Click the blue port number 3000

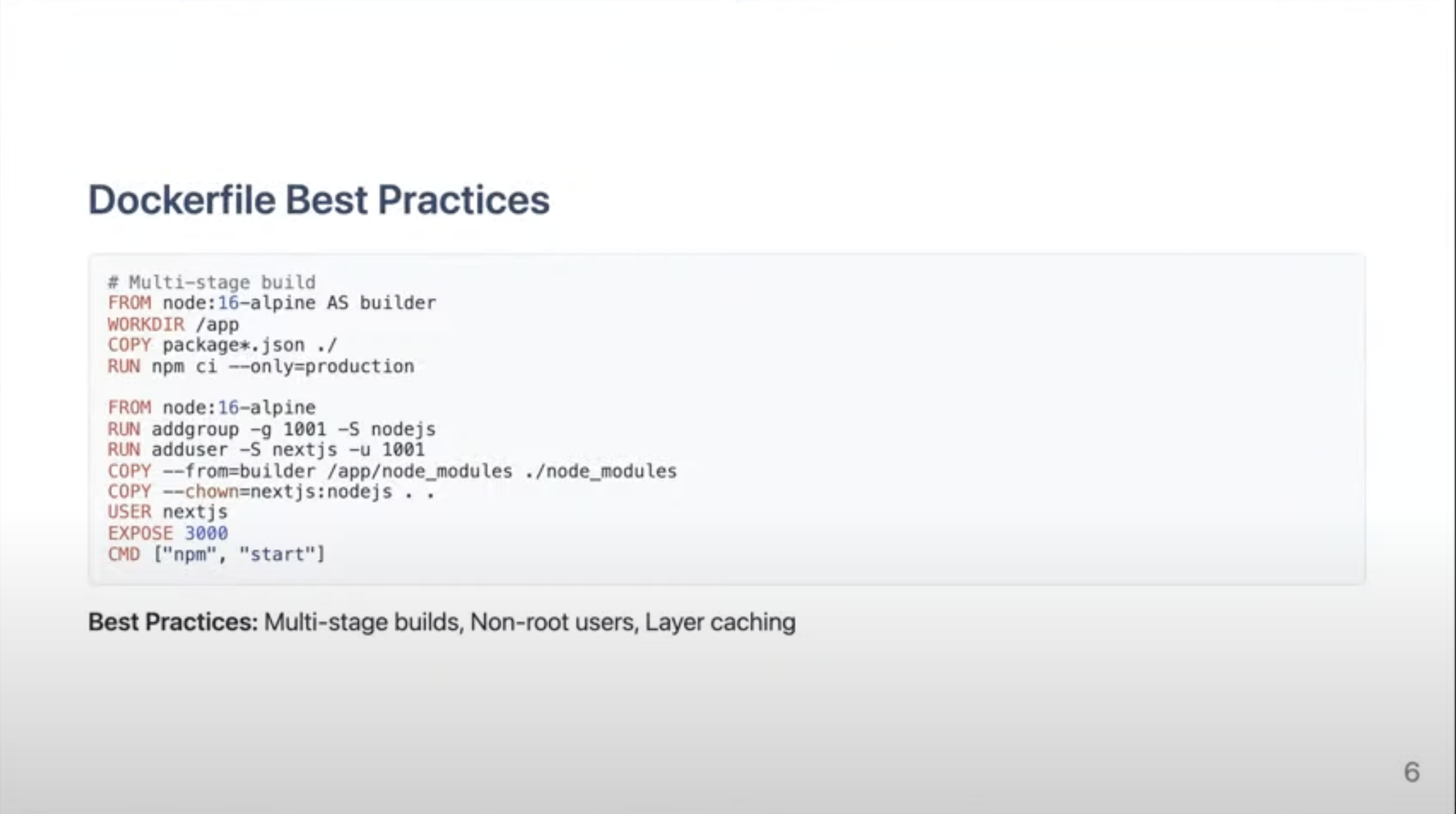click(206, 534)
